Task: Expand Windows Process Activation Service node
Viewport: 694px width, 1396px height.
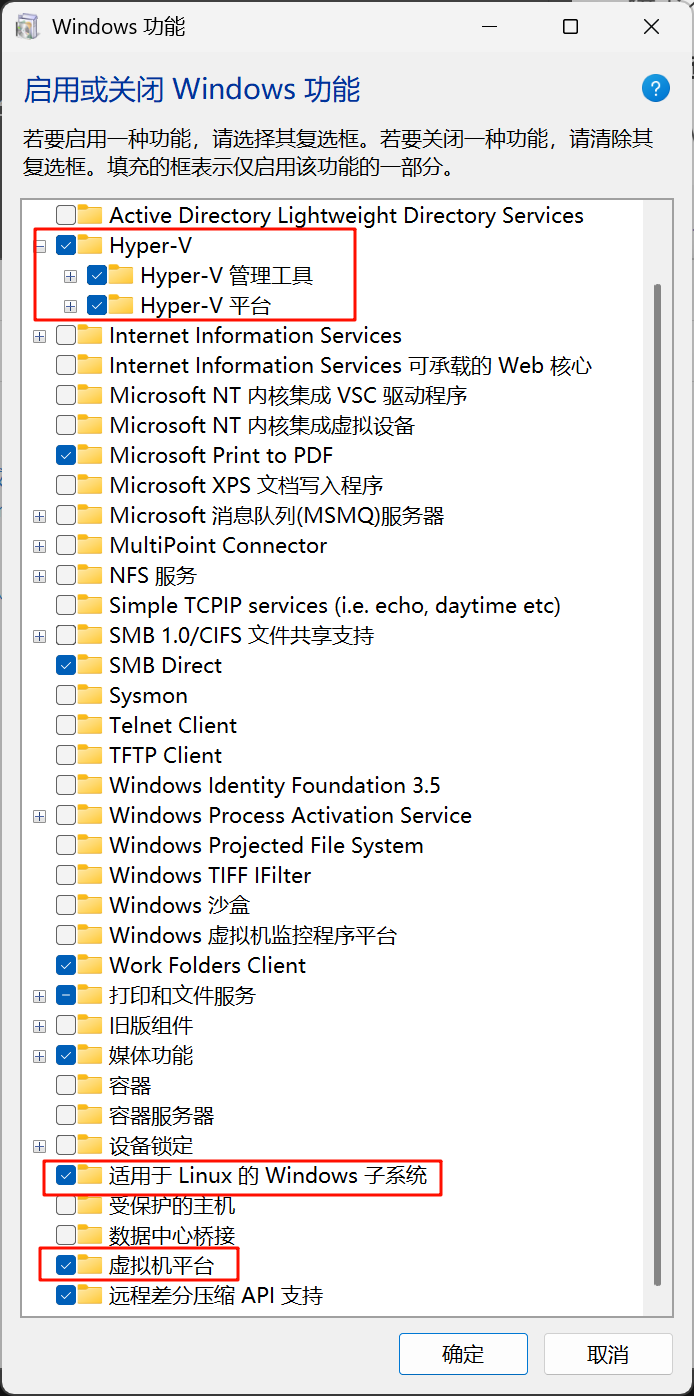Action: point(39,816)
